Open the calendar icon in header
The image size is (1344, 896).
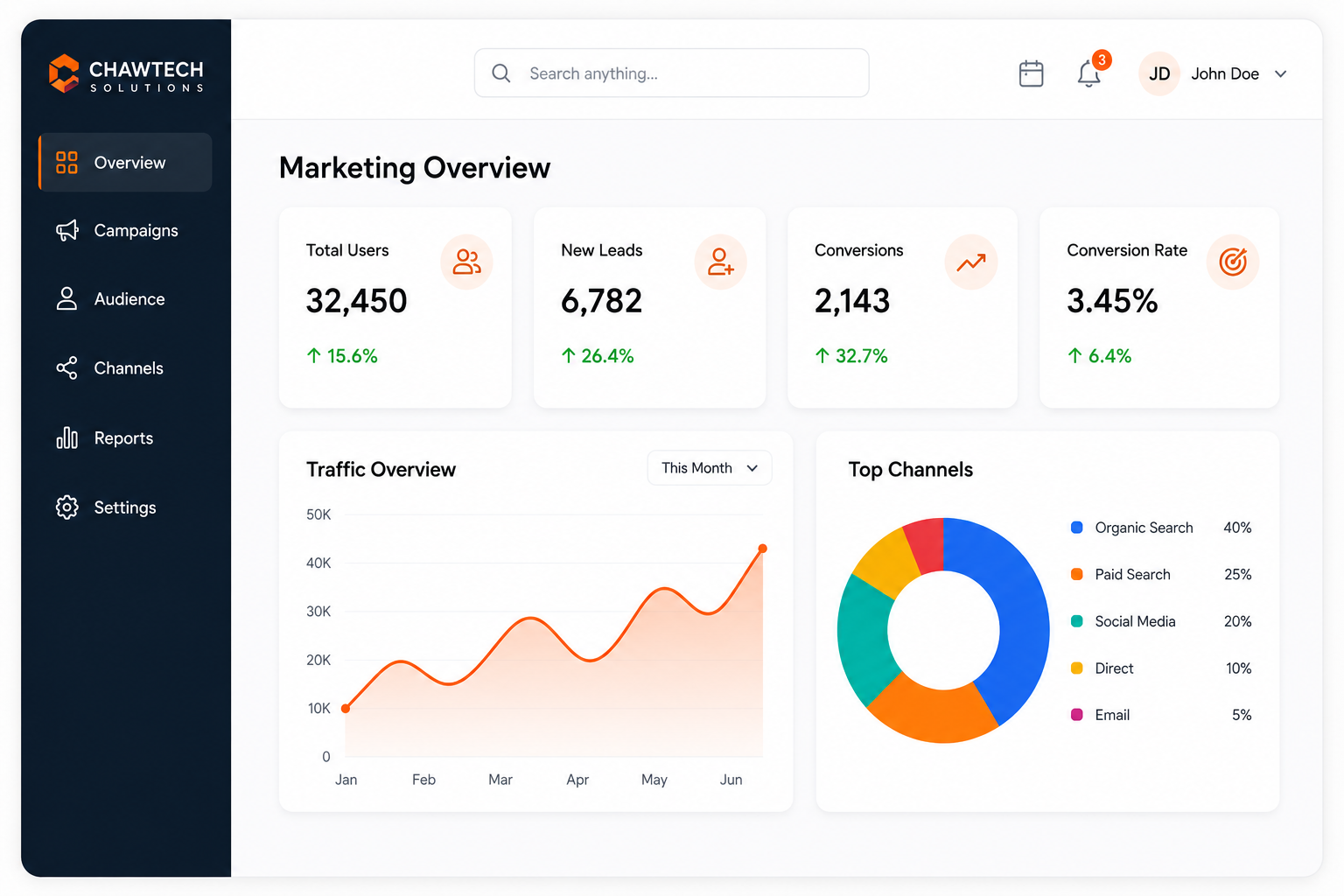pyautogui.click(x=1031, y=73)
